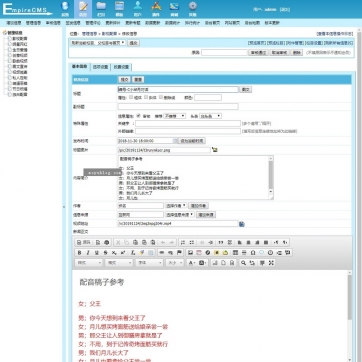This screenshot has width=362, height=362.
Task: Click the Undo arrow in the editor toolbar
Action: tap(163, 242)
